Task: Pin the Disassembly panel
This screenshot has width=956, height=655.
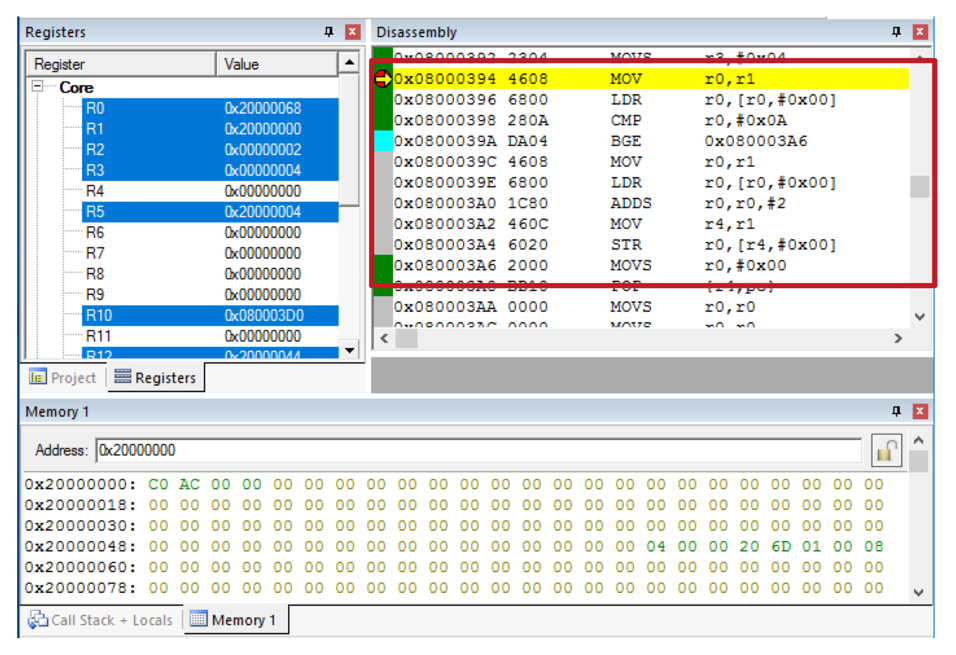Action: pyautogui.click(x=897, y=32)
